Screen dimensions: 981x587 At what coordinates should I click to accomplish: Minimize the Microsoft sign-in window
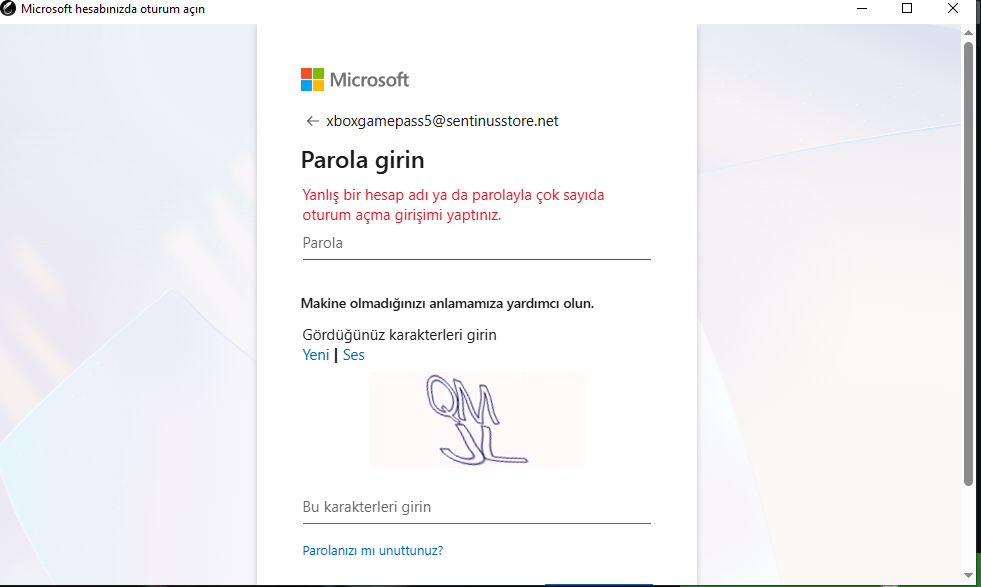[x=862, y=9]
